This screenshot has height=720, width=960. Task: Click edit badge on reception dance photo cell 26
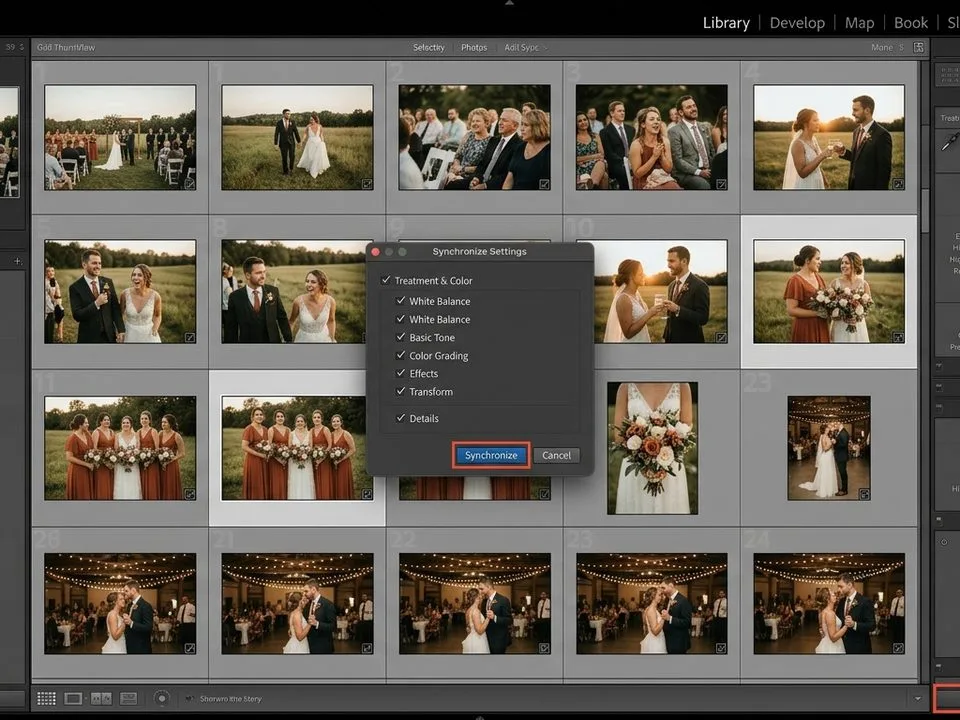[190, 648]
